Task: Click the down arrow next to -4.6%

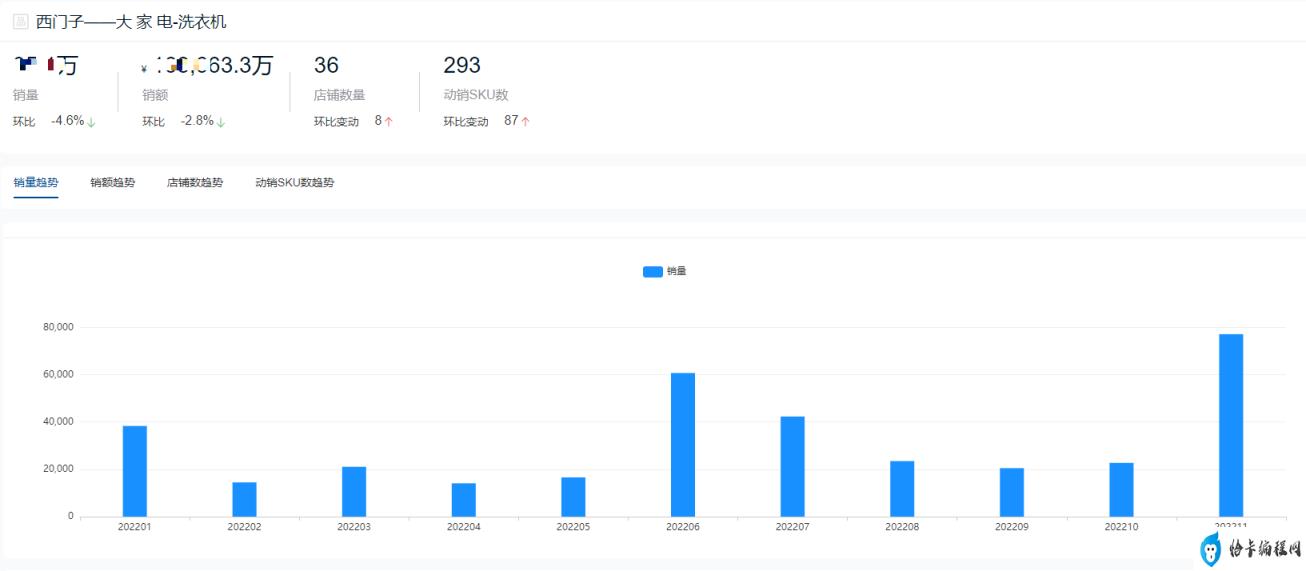Action: tap(92, 122)
